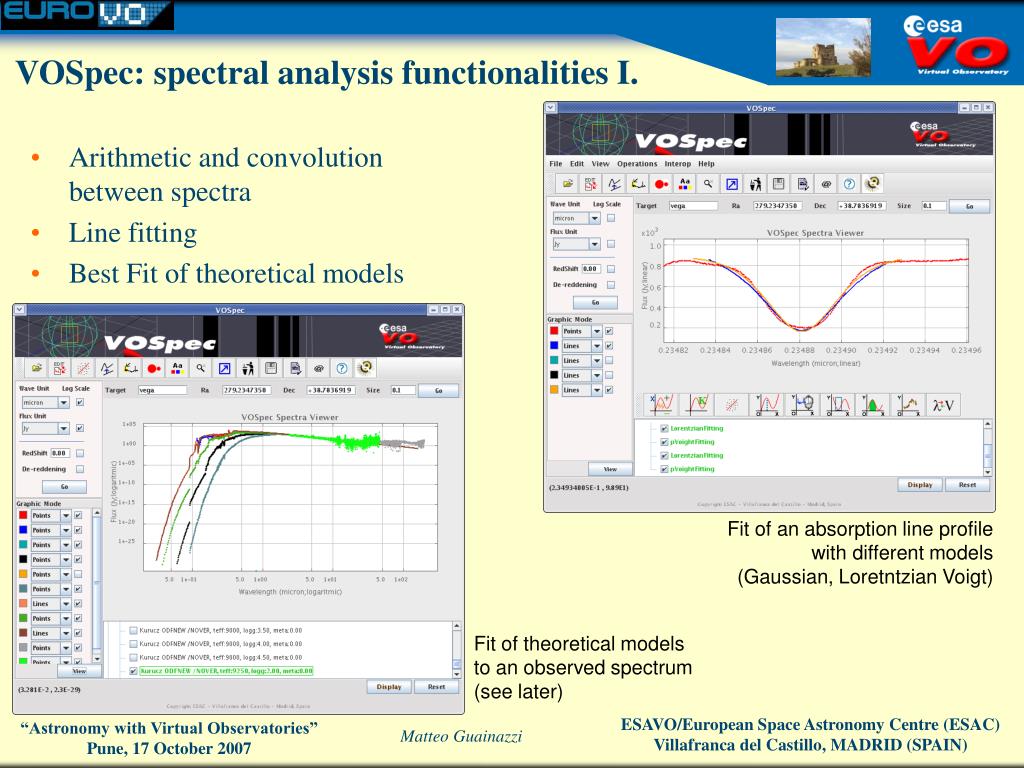Click the 'Aa' color text icon in lower VOSpec toolbar
1024x768 pixels.
coord(177,368)
